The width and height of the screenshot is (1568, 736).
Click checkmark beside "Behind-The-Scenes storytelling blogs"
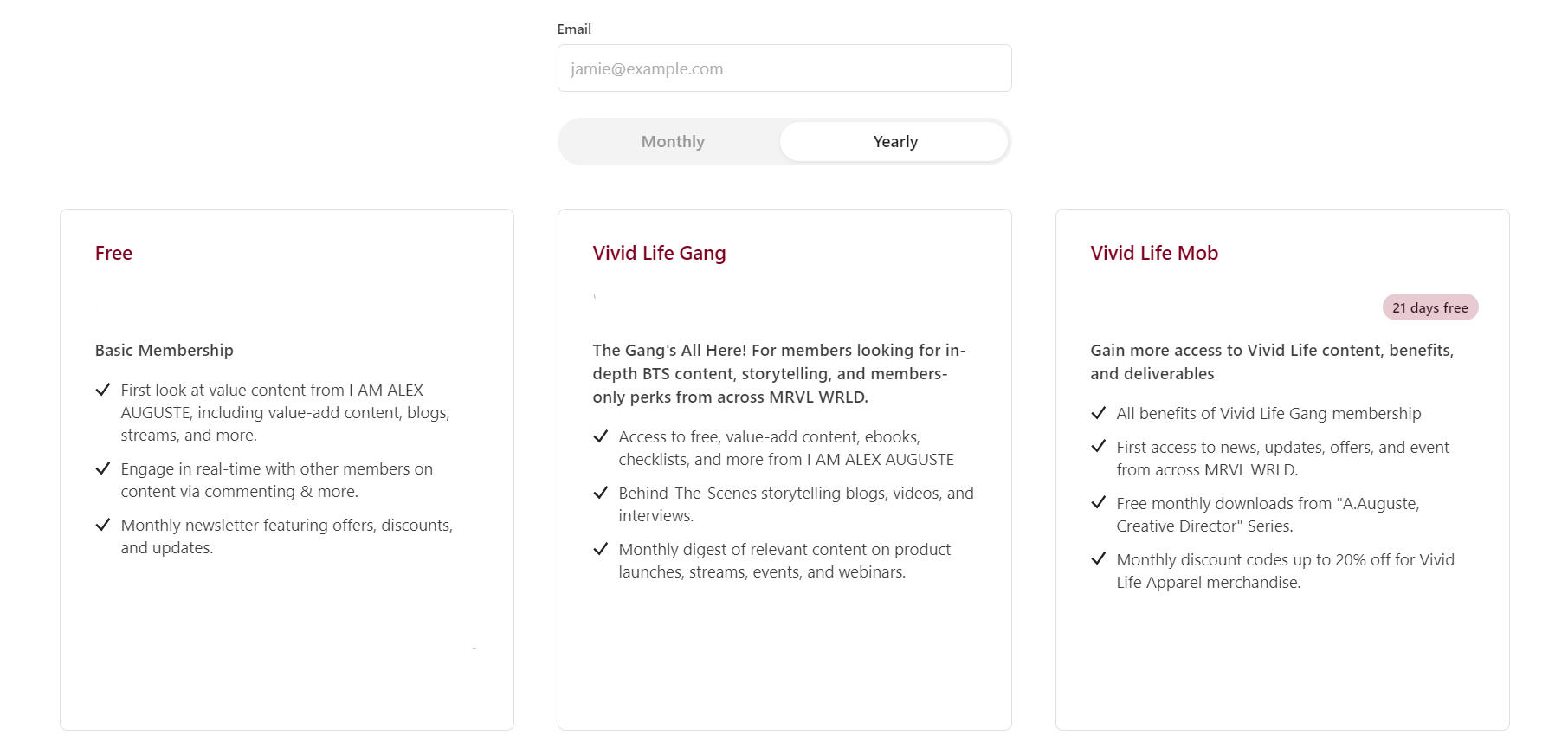601,493
